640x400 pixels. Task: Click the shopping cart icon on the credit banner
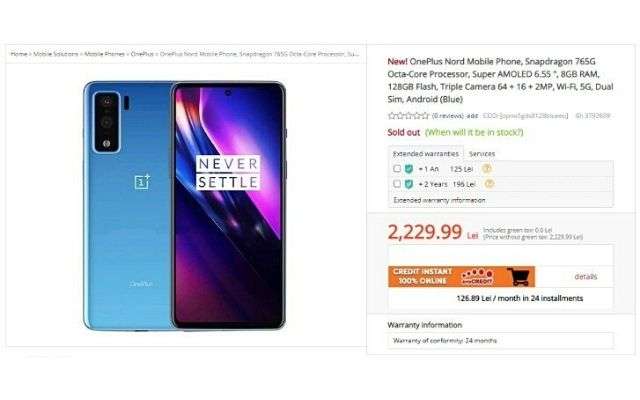519,276
